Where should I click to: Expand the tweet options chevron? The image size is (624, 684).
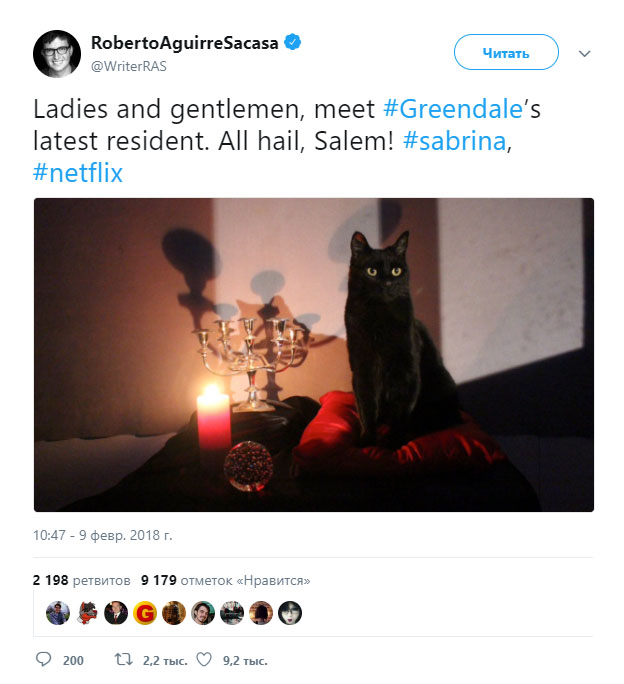(x=584, y=54)
